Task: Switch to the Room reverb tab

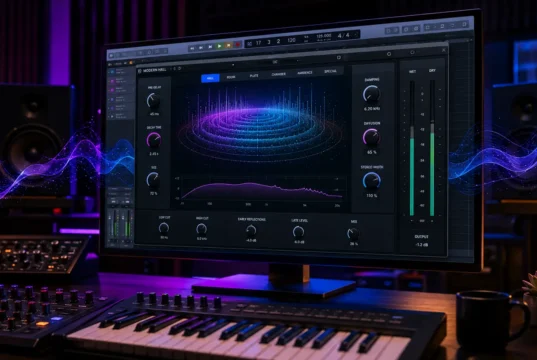Action: pos(231,77)
